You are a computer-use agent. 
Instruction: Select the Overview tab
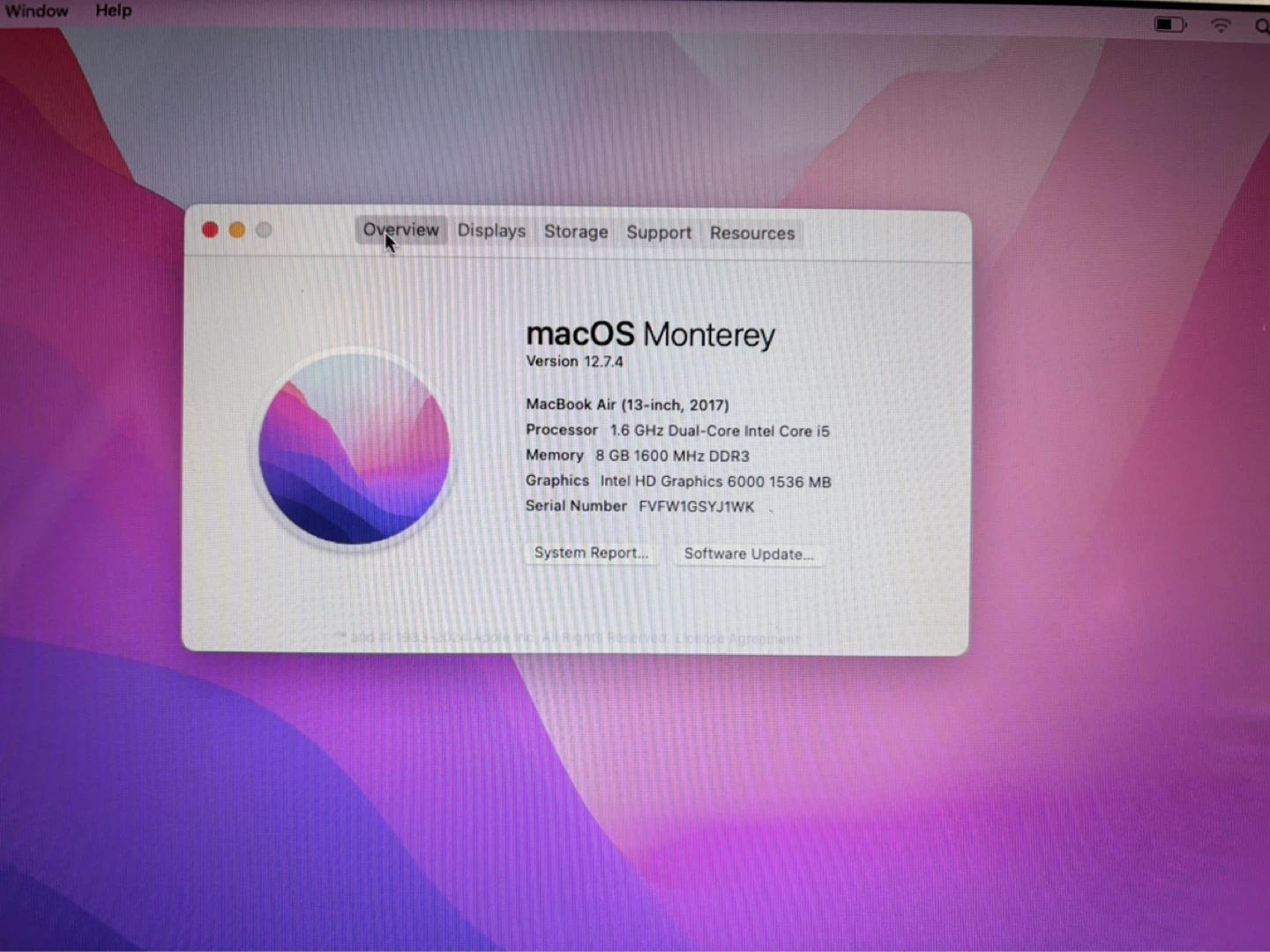point(401,230)
